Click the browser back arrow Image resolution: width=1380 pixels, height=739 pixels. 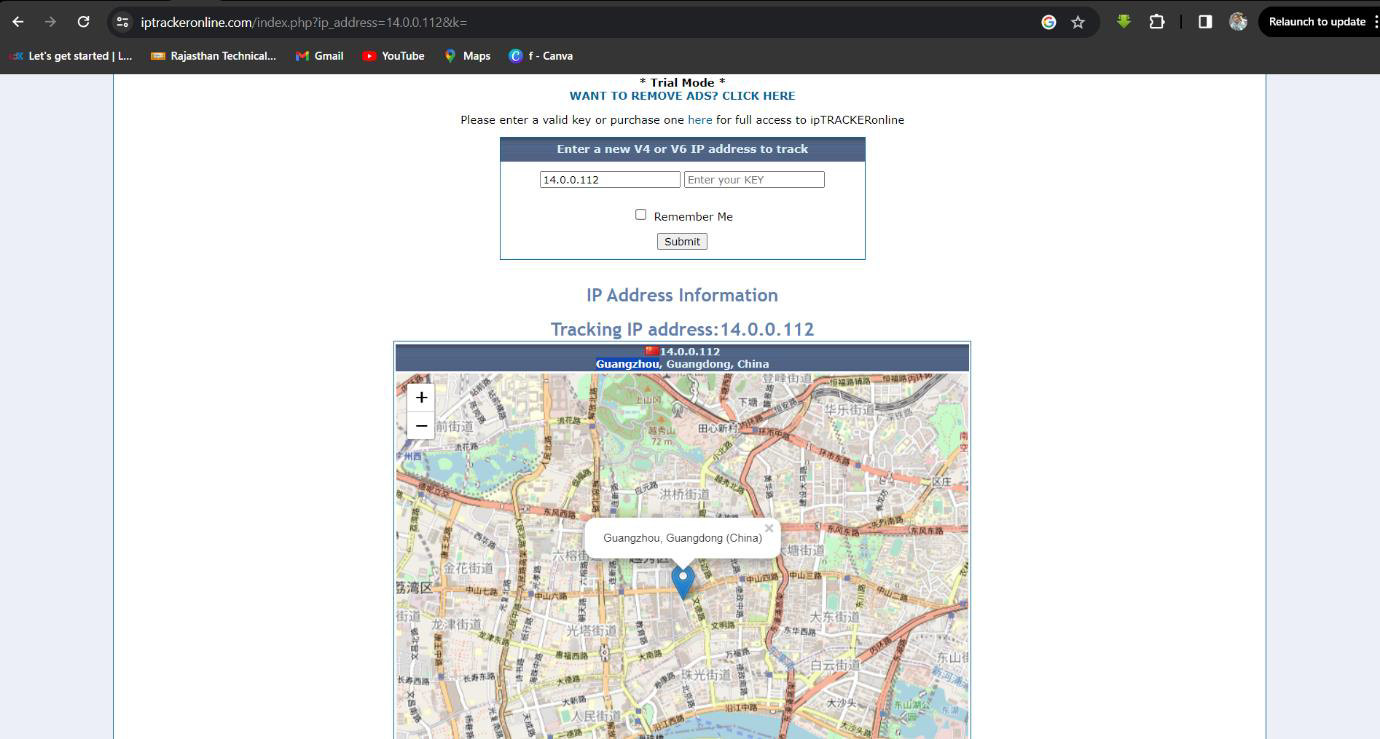pos(18,22)
